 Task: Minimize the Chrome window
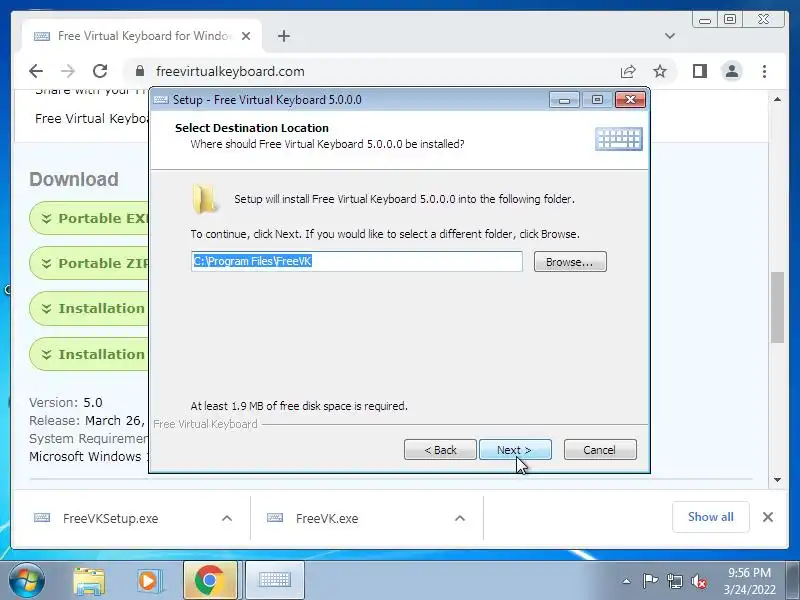click(705, 20)
